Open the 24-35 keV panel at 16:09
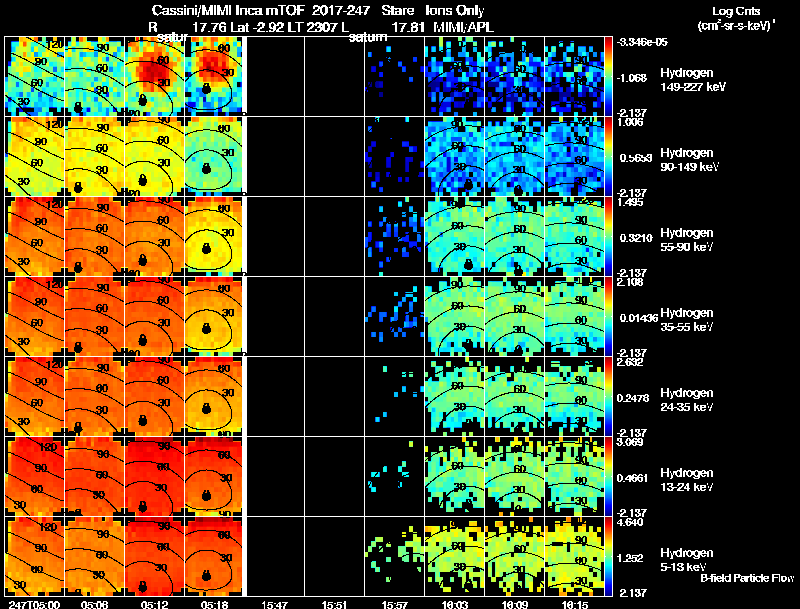 click(x=515, y=396)
